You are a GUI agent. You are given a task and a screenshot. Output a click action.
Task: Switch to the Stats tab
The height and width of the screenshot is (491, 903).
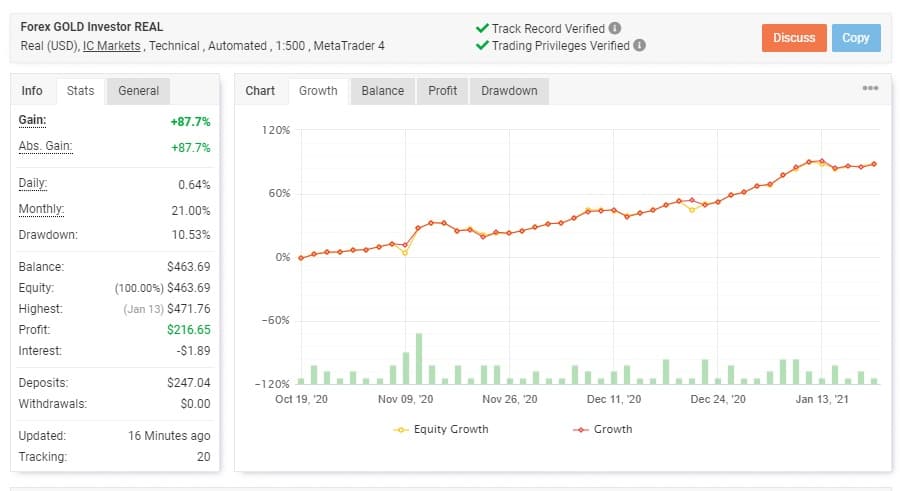click(80, 91)
